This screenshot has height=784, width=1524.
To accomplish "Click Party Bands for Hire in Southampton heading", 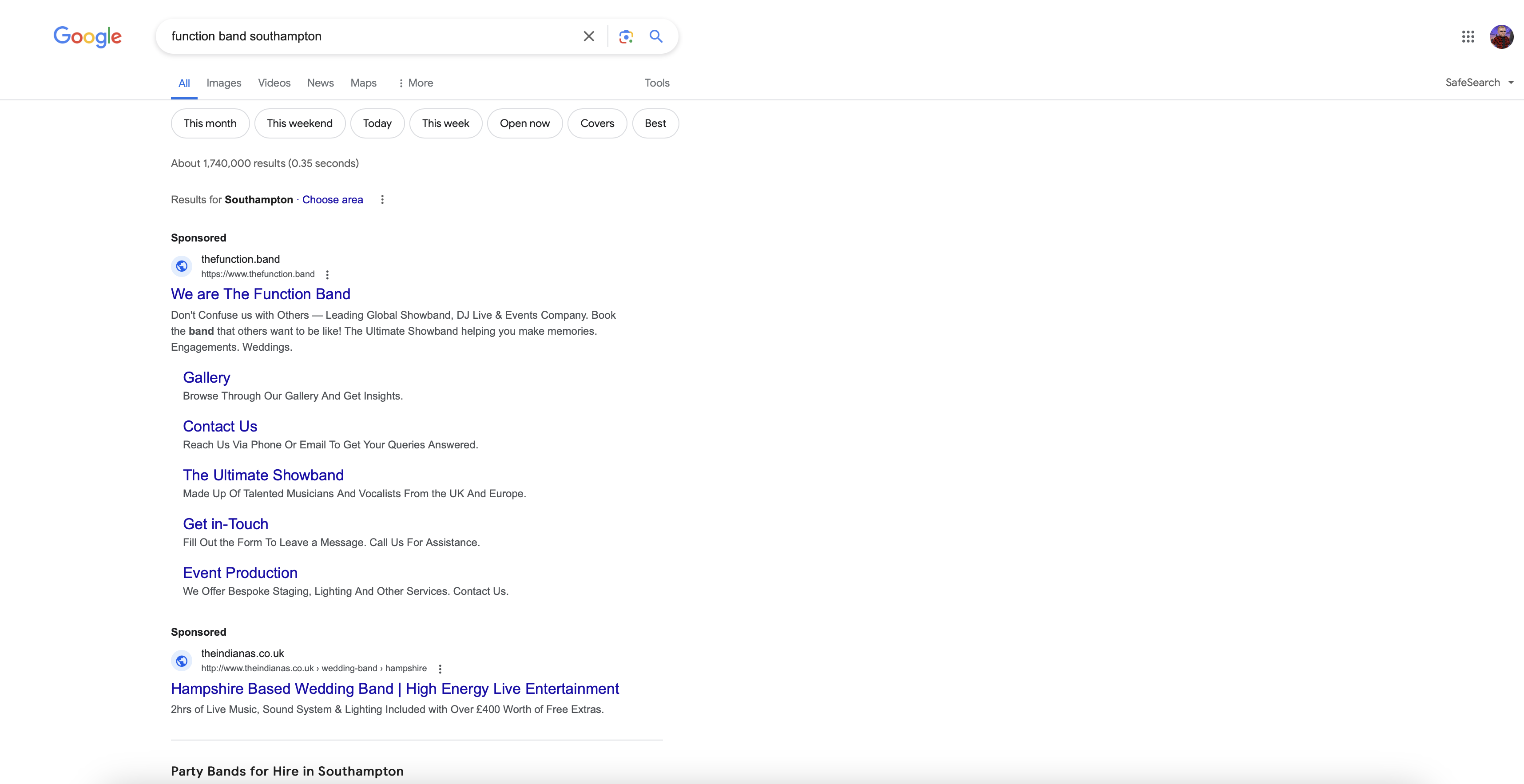I will tap(287, 771).
